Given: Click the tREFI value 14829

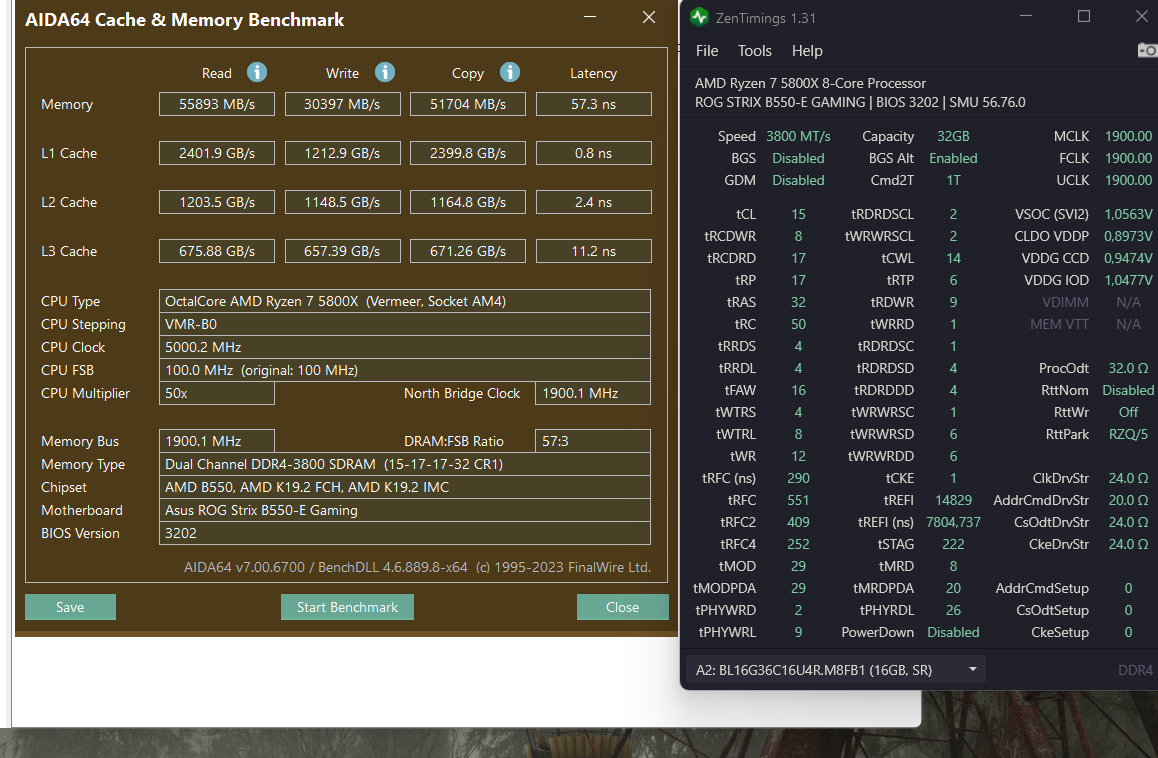Looking at the screenshot, I should (x=953, y=500).
